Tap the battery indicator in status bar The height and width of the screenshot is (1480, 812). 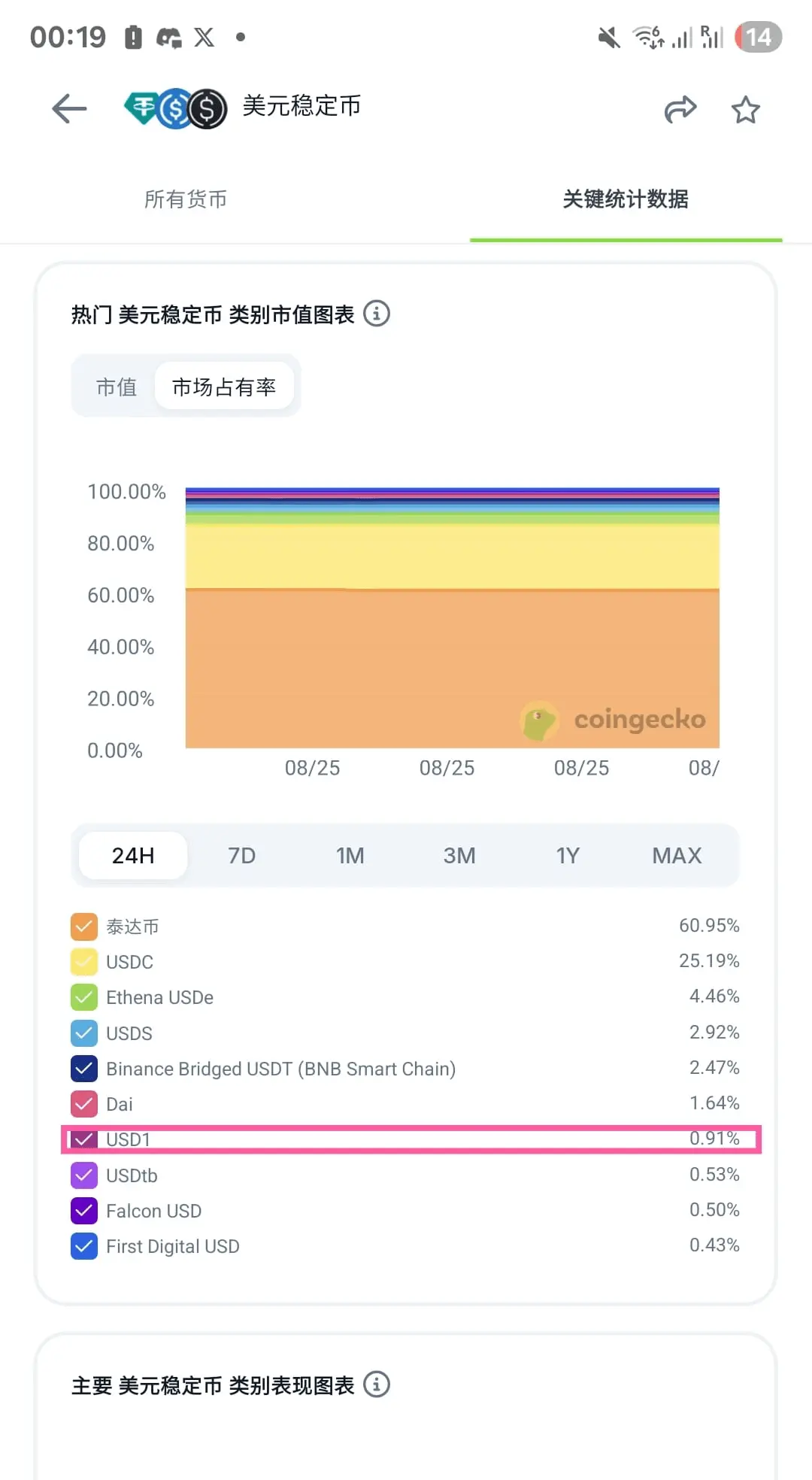click(759, 37)
